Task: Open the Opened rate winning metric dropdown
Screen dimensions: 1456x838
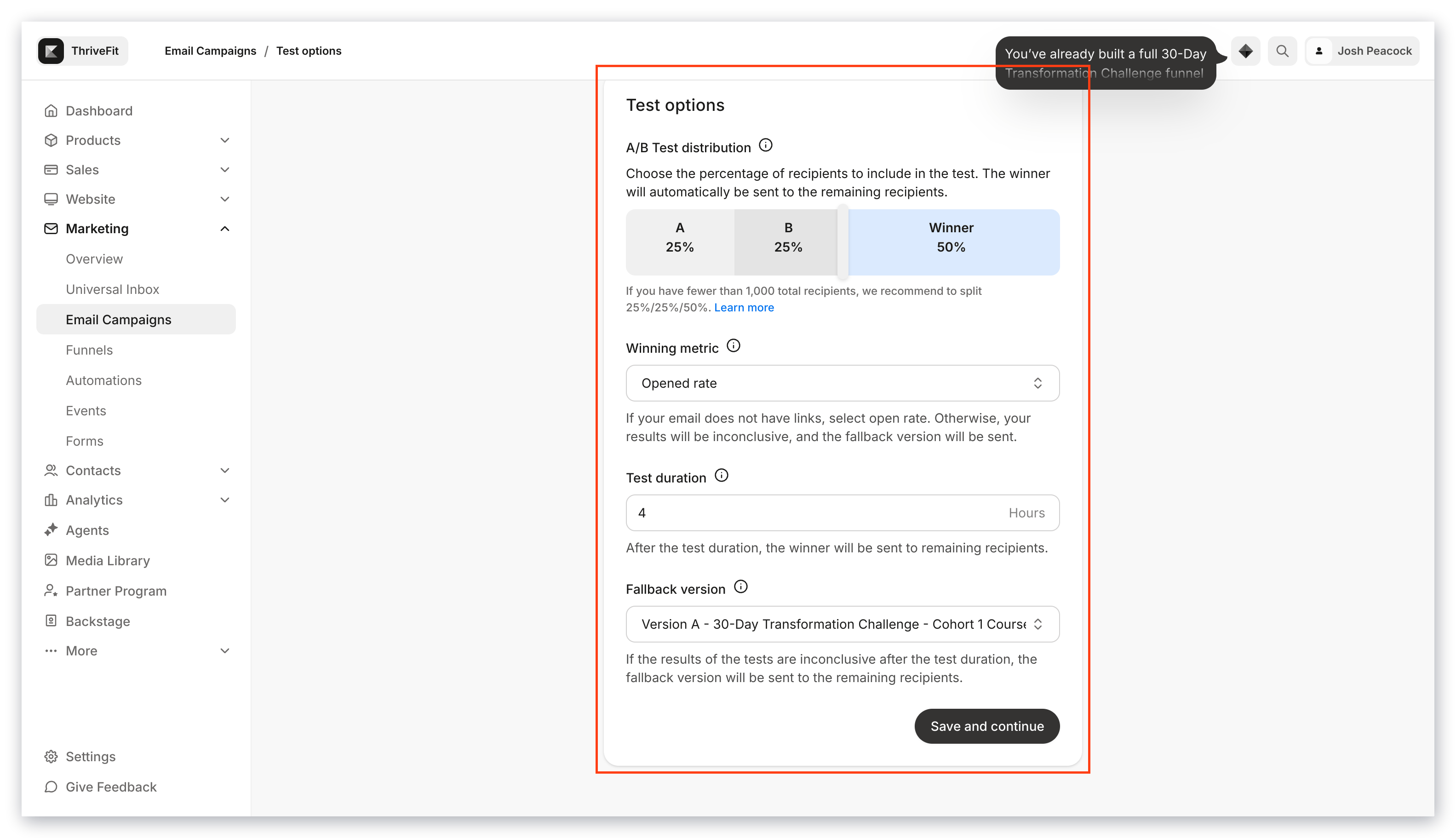Action: [x=843, y=383]
